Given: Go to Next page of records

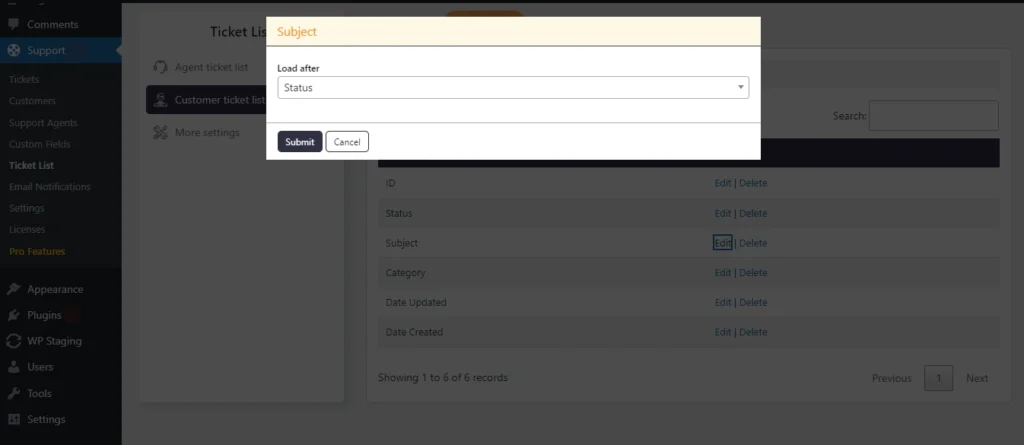Looking at the screenshot, I should [x=977, y=378].
